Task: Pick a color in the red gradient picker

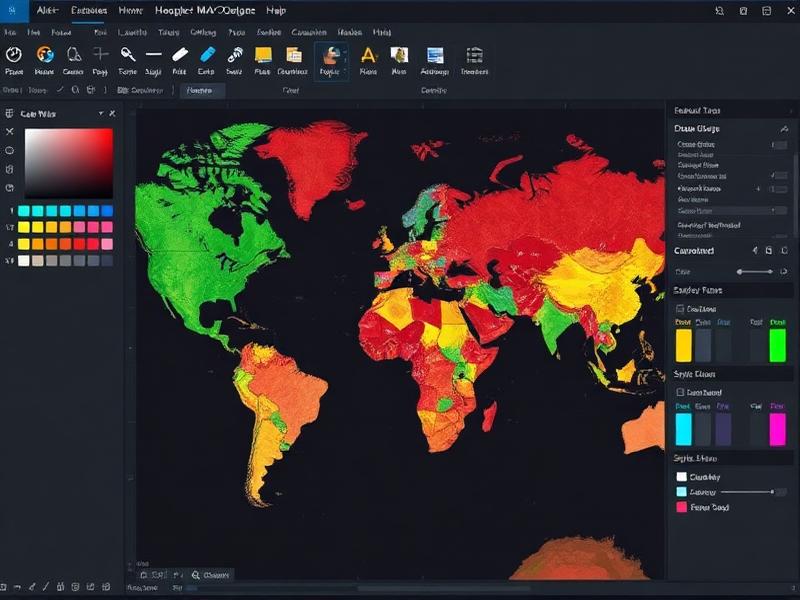Action: [x=69, y=163]
